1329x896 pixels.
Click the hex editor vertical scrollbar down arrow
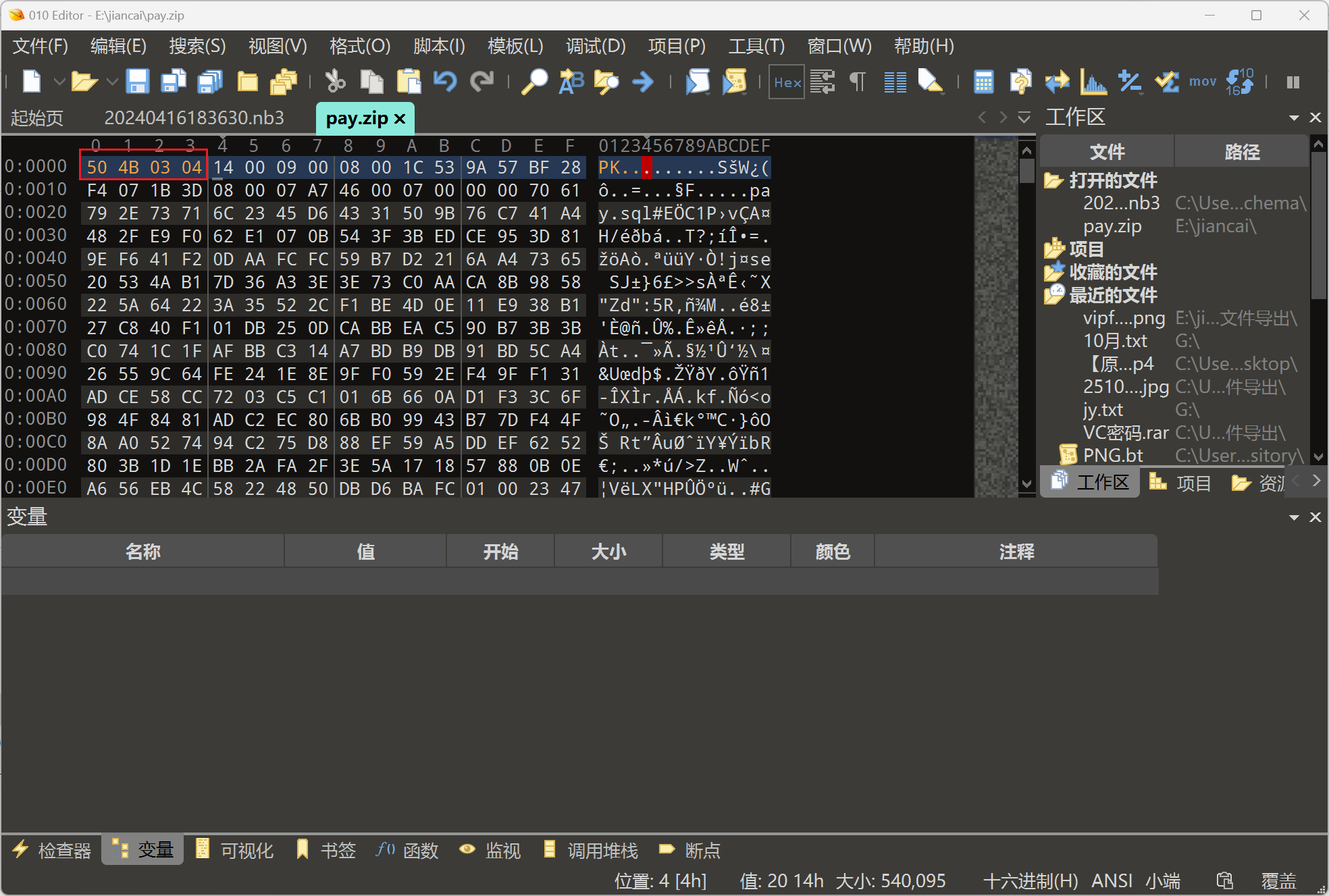coord(1027,483)
